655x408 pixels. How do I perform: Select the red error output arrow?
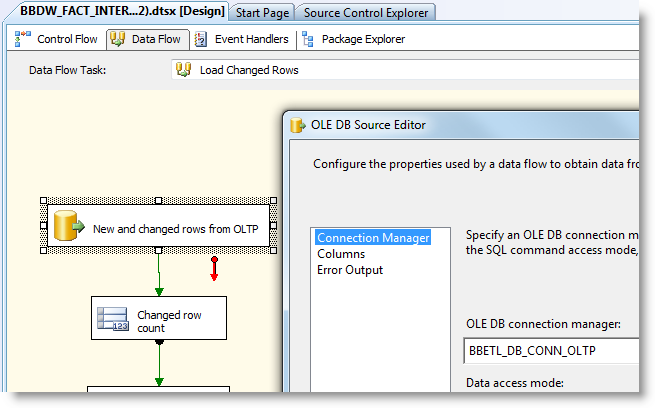pos(214,268)
